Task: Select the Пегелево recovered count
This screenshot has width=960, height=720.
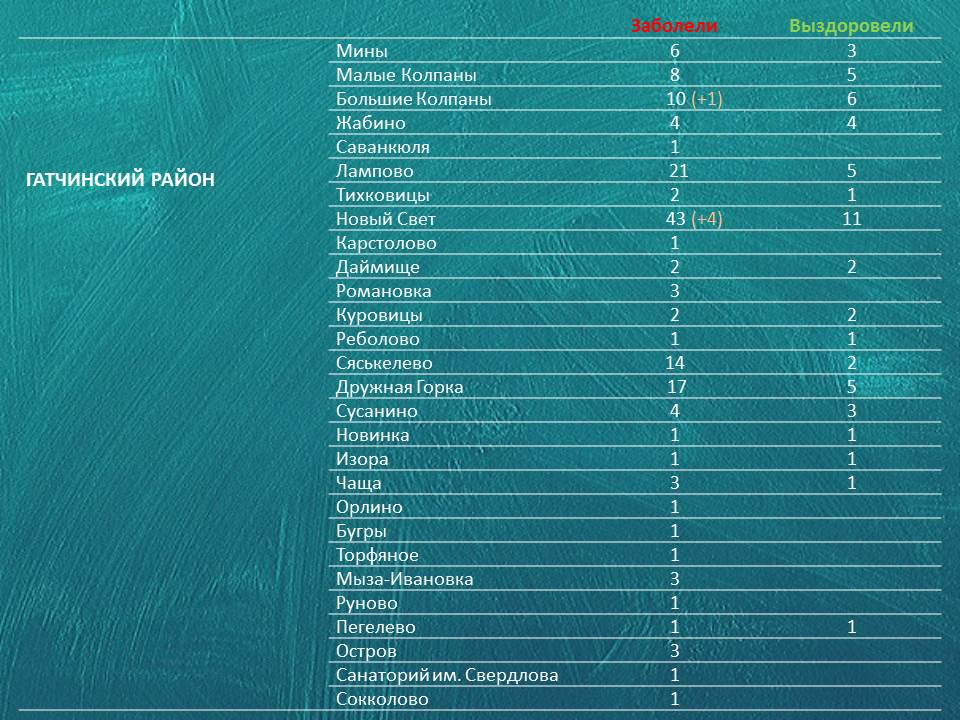Action: 852,627
